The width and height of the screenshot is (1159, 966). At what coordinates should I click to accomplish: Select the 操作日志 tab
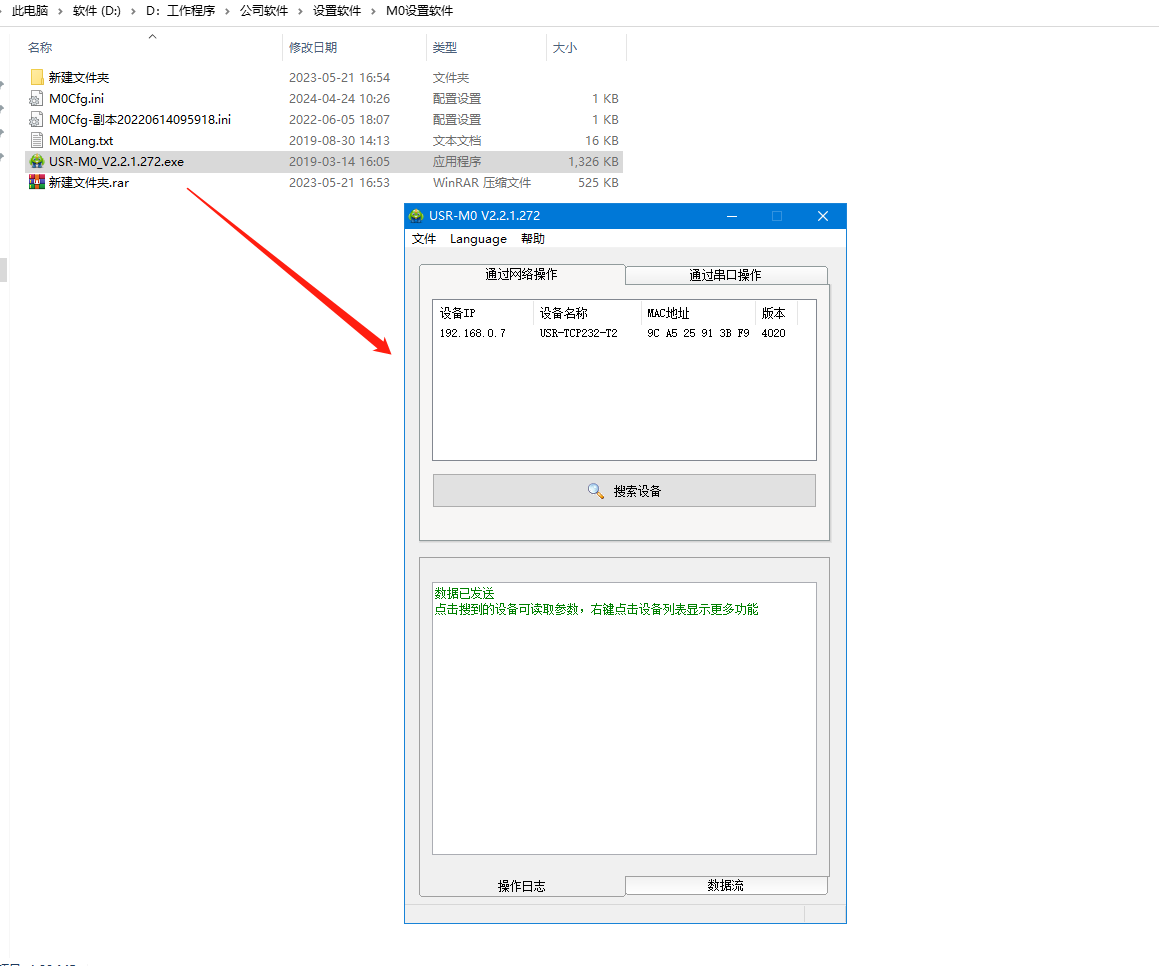click(521, 886)
